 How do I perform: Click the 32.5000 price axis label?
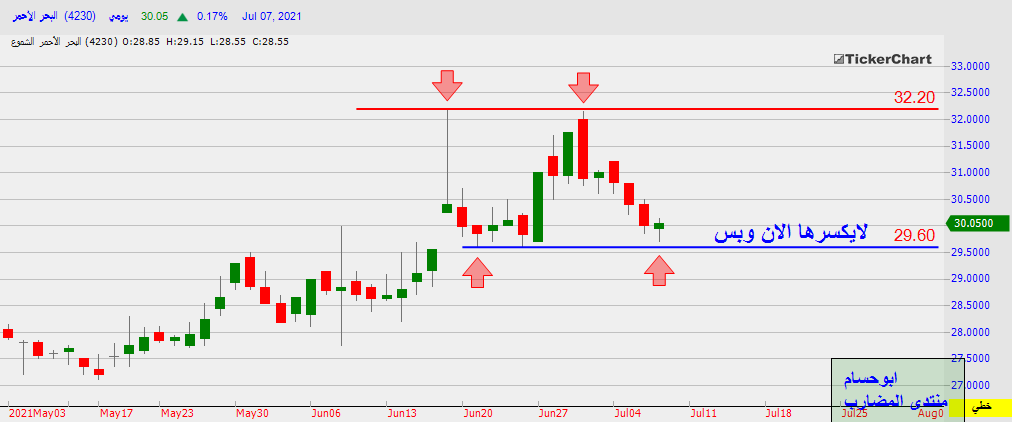click(x=971, y=93)
